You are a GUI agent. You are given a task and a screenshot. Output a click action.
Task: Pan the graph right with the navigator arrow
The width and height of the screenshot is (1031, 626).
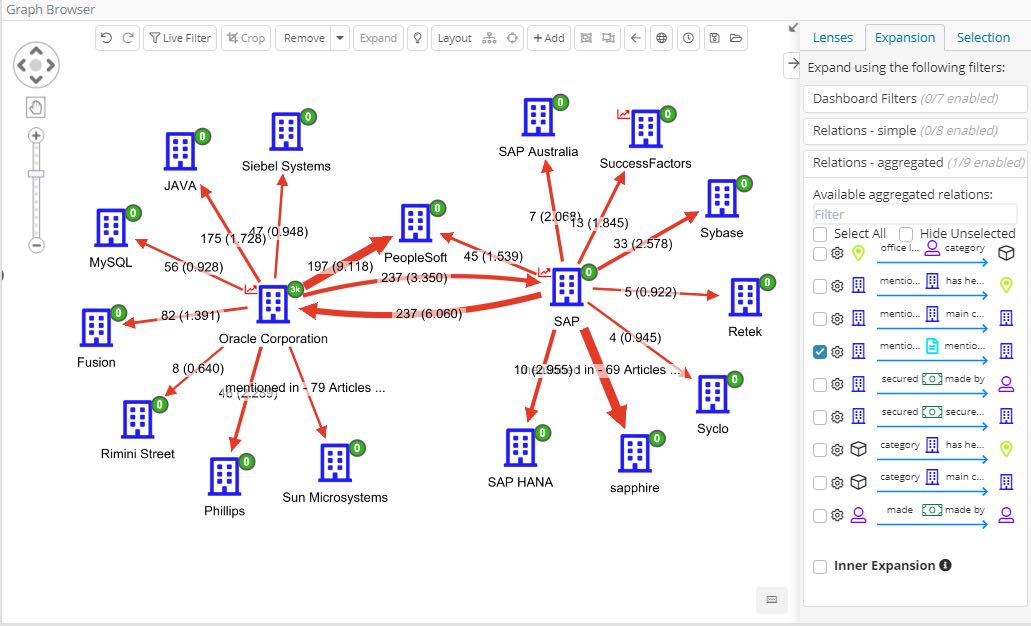pyautogui.click(x=51, y=65)
